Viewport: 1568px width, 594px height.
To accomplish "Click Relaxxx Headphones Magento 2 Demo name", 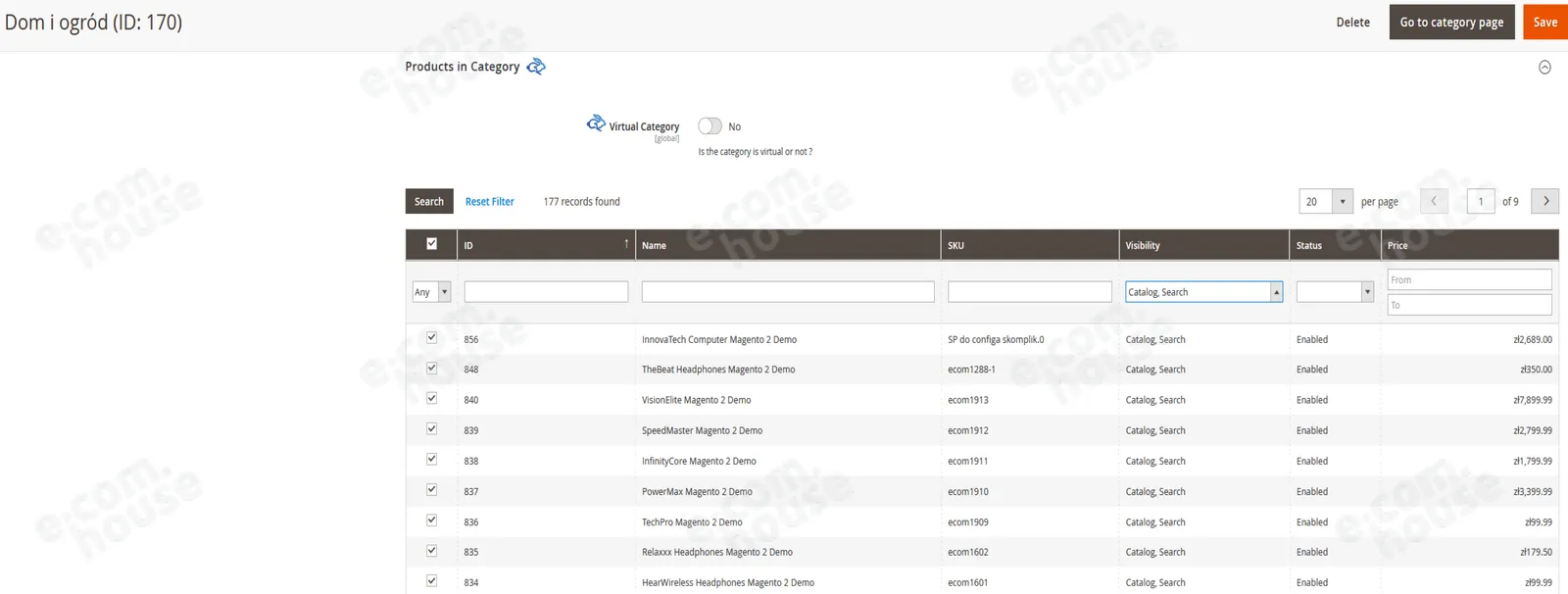I will pos(717,552).
